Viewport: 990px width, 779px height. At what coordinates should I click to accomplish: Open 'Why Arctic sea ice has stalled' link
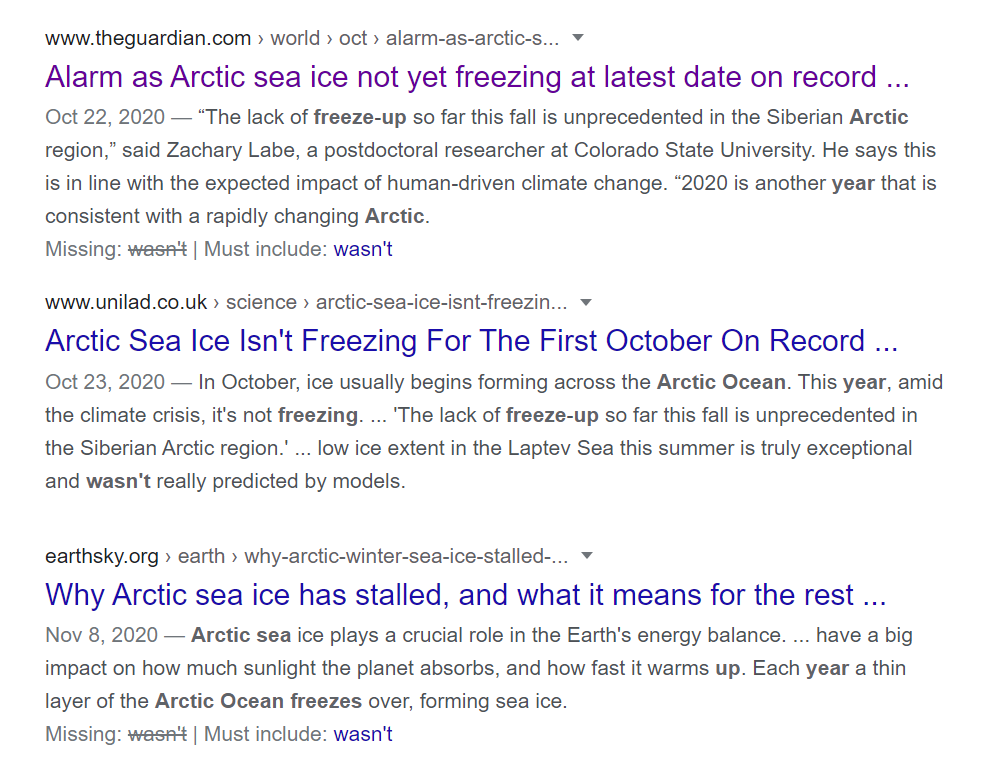click(x=466, y=595)
